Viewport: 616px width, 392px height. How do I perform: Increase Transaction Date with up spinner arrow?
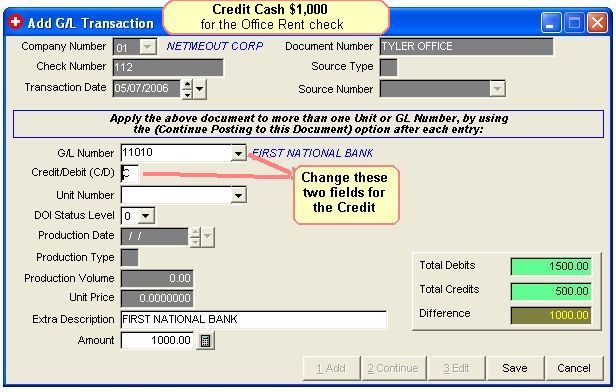187,84
